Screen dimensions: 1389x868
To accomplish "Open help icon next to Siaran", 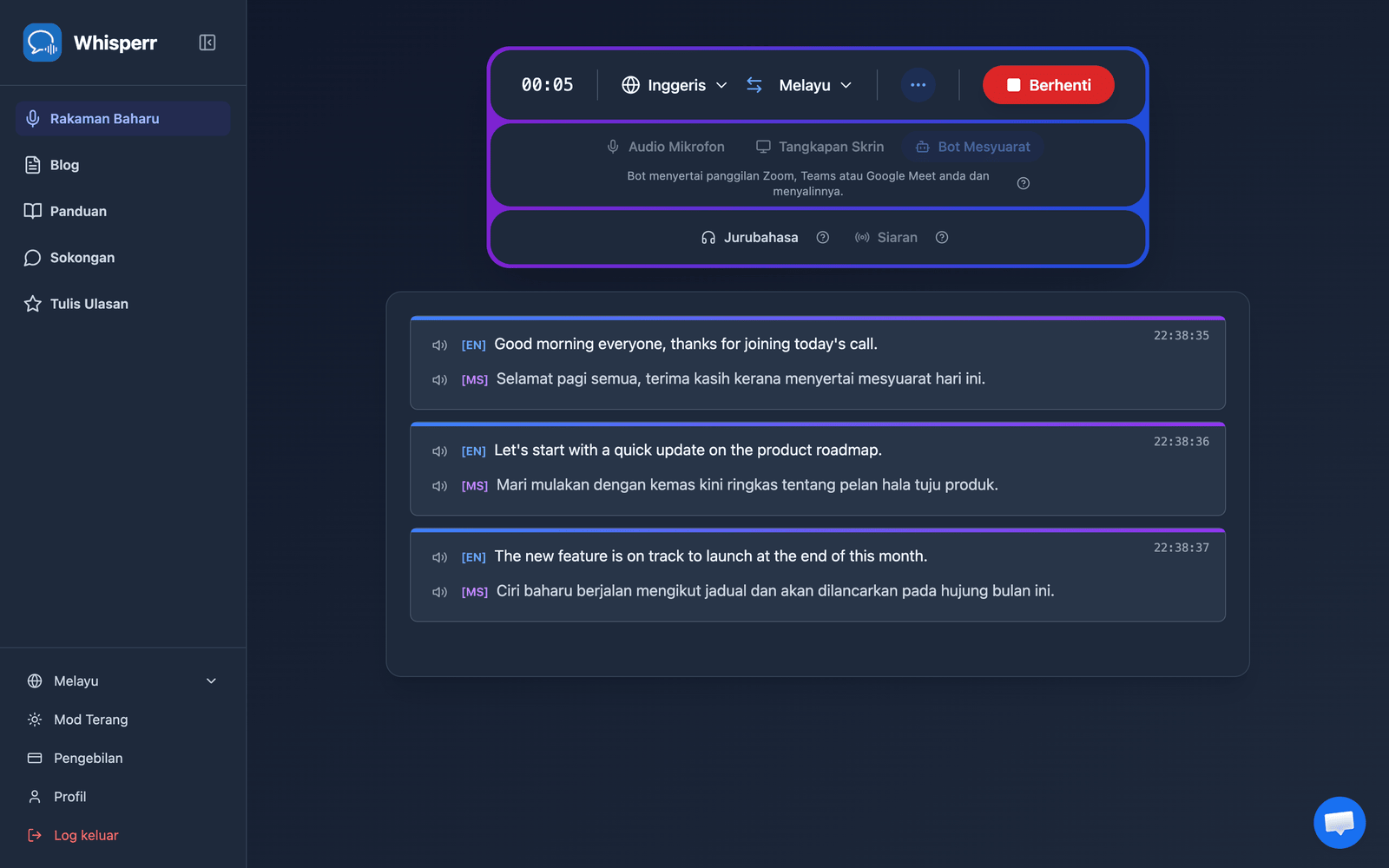I will 942,238.
